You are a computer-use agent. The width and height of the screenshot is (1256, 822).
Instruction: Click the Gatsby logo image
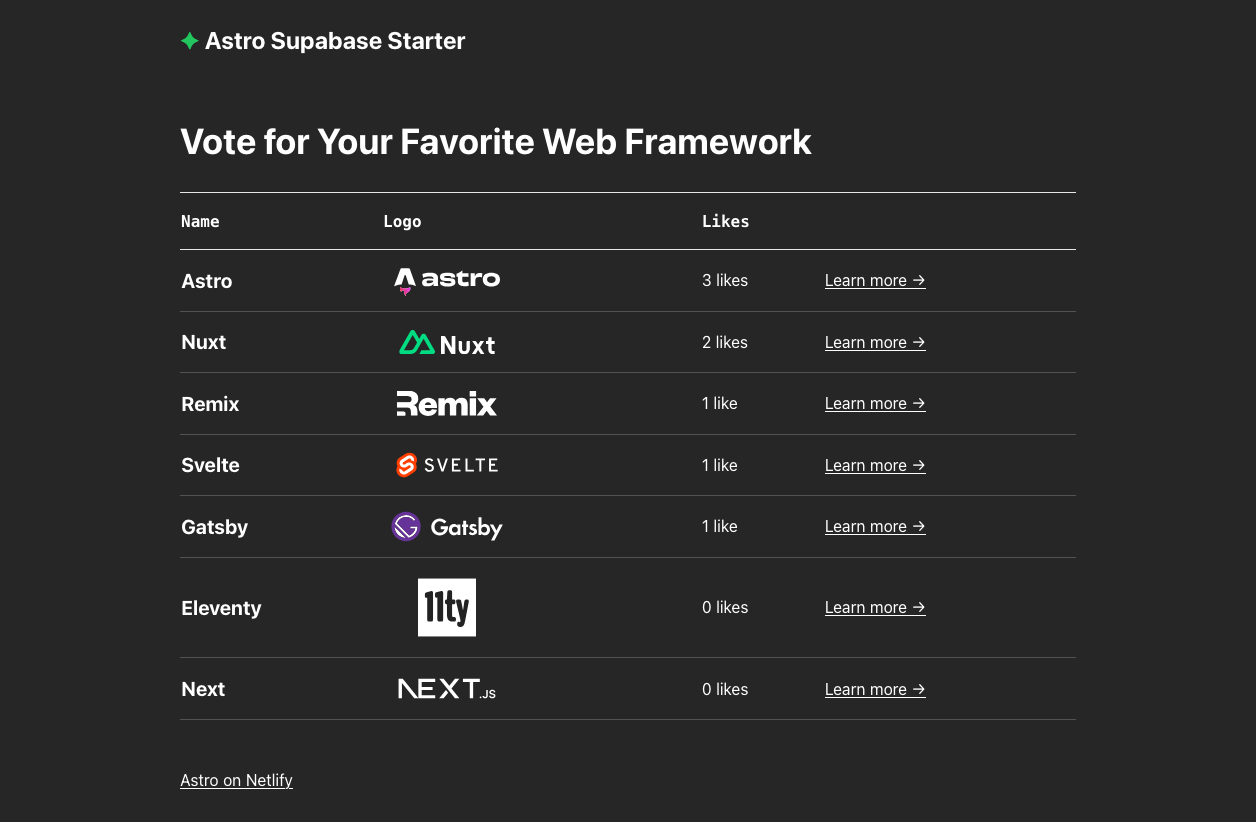tap(447, 527)
